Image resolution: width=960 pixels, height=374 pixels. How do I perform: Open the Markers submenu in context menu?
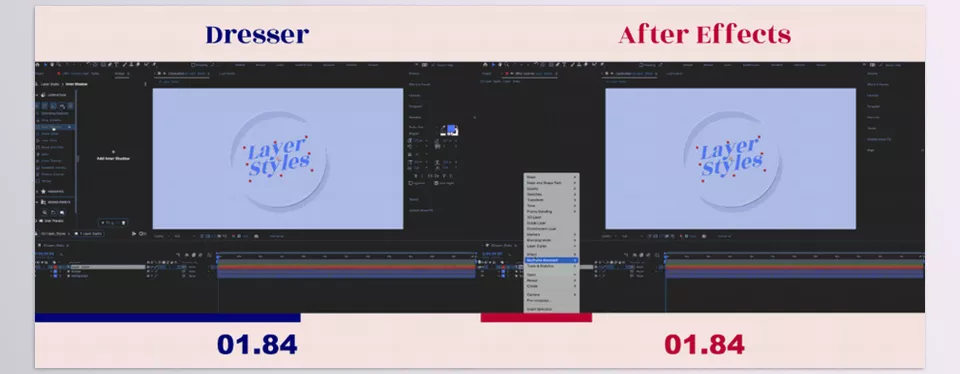(x=551, y=234)
